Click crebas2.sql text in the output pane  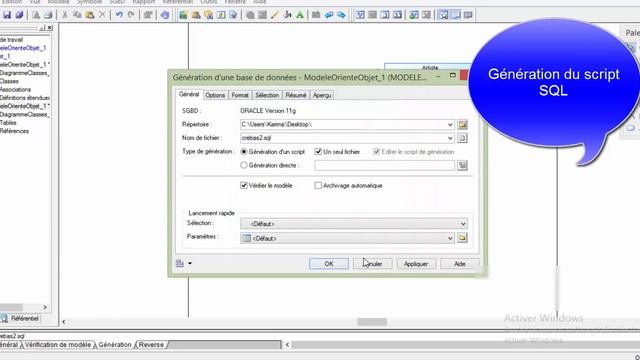click(x=12, y=336)
